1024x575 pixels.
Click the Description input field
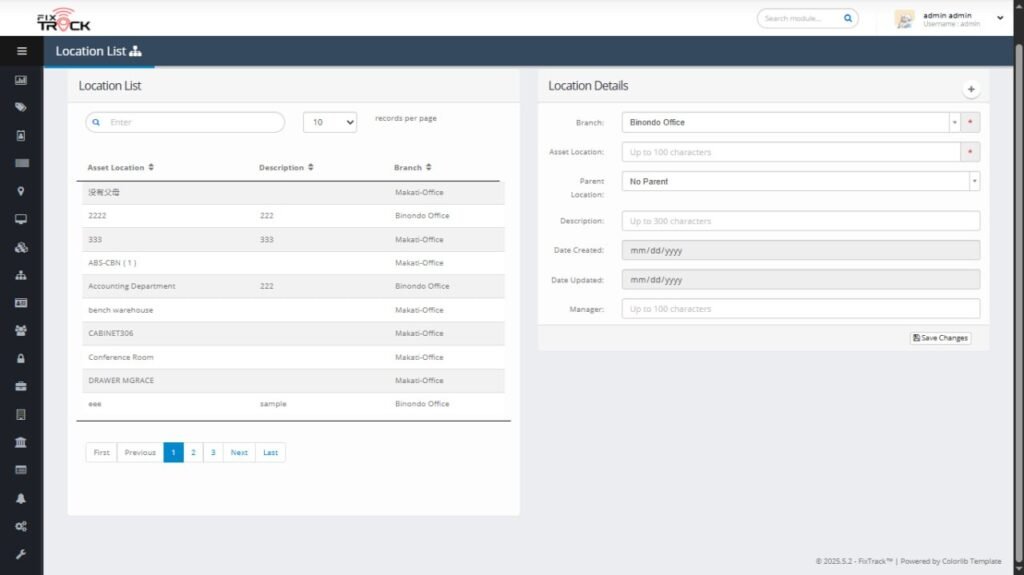[x=800, y=221]
